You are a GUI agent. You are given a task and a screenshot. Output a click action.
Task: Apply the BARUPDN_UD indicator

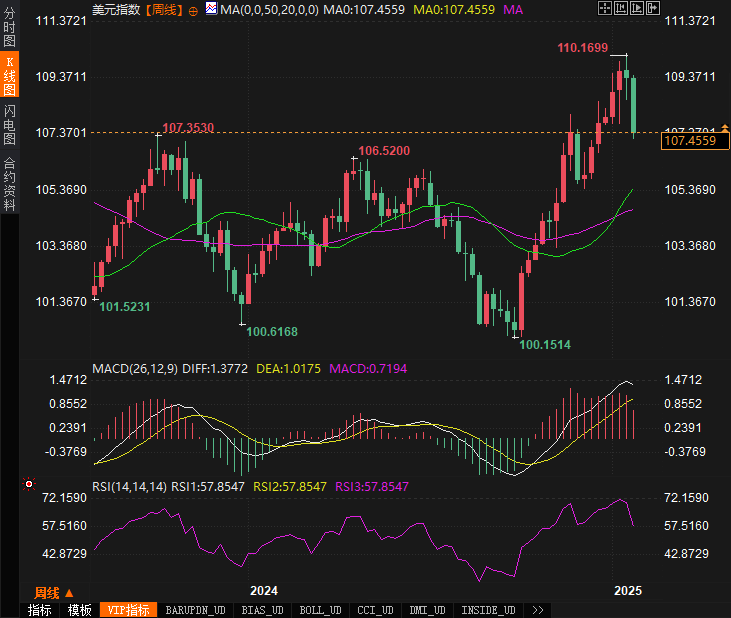pos(195,610)
